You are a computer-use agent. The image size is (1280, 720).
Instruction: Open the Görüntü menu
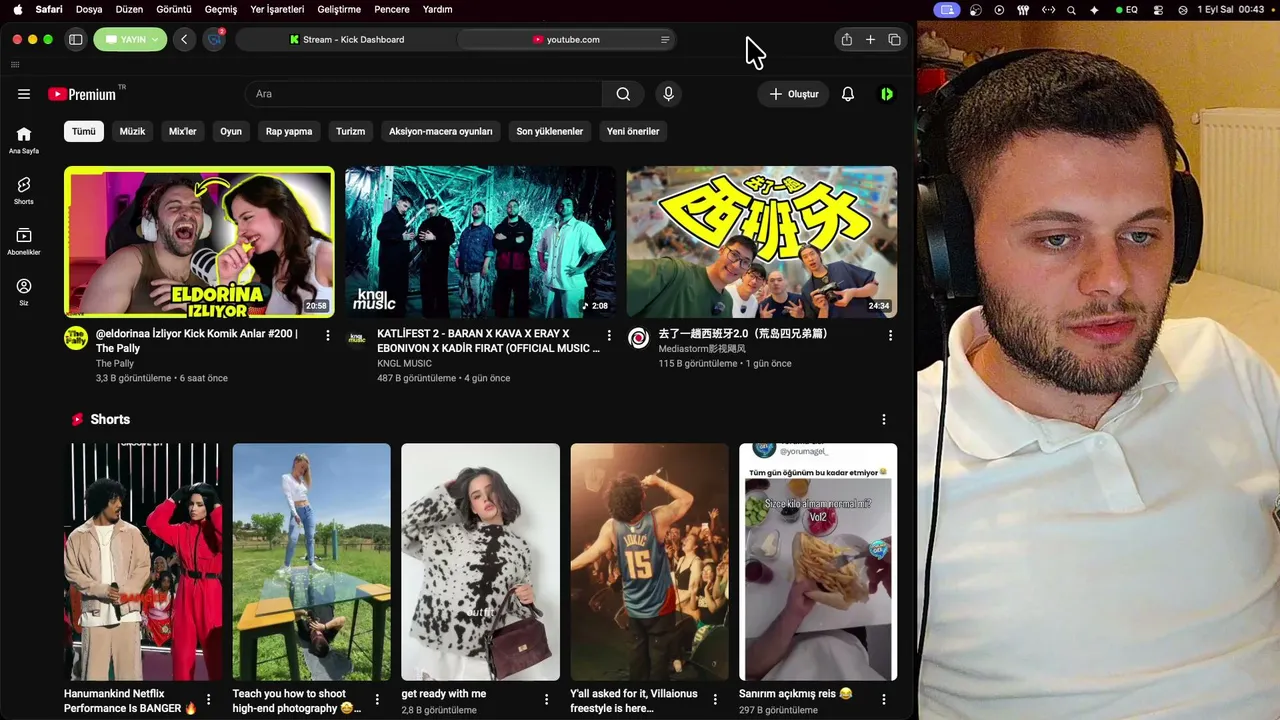[x=174, y=9]
